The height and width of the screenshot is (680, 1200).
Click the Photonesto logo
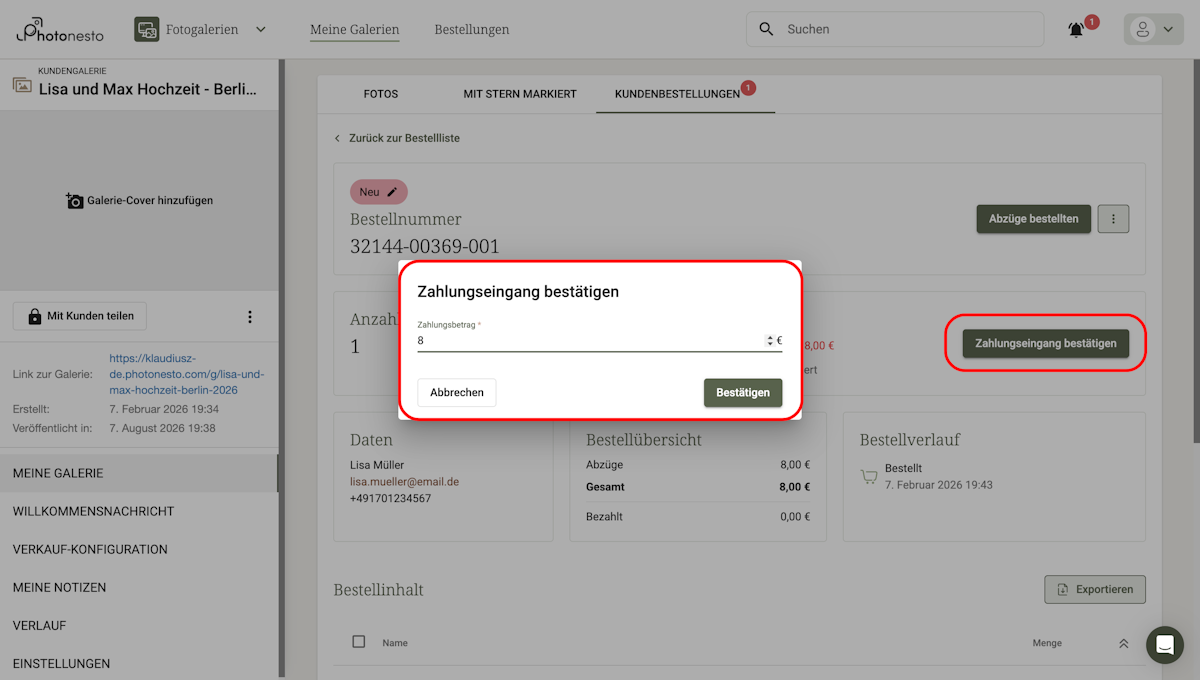pos(59,29)
